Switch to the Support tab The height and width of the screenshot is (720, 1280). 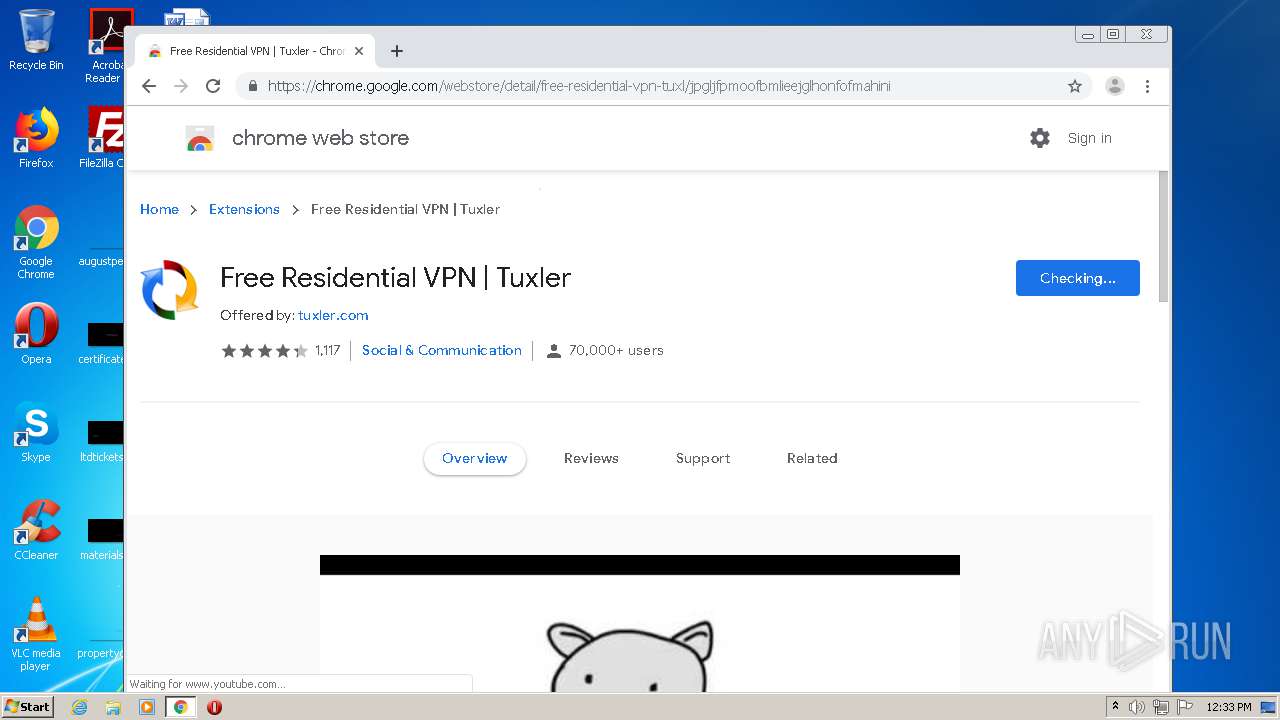703,458
